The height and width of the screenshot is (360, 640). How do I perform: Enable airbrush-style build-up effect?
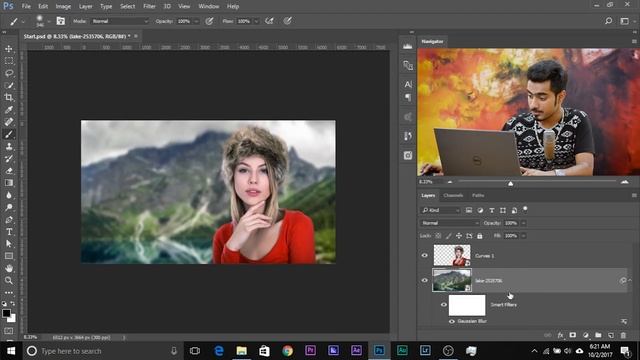tap(269, 21)
